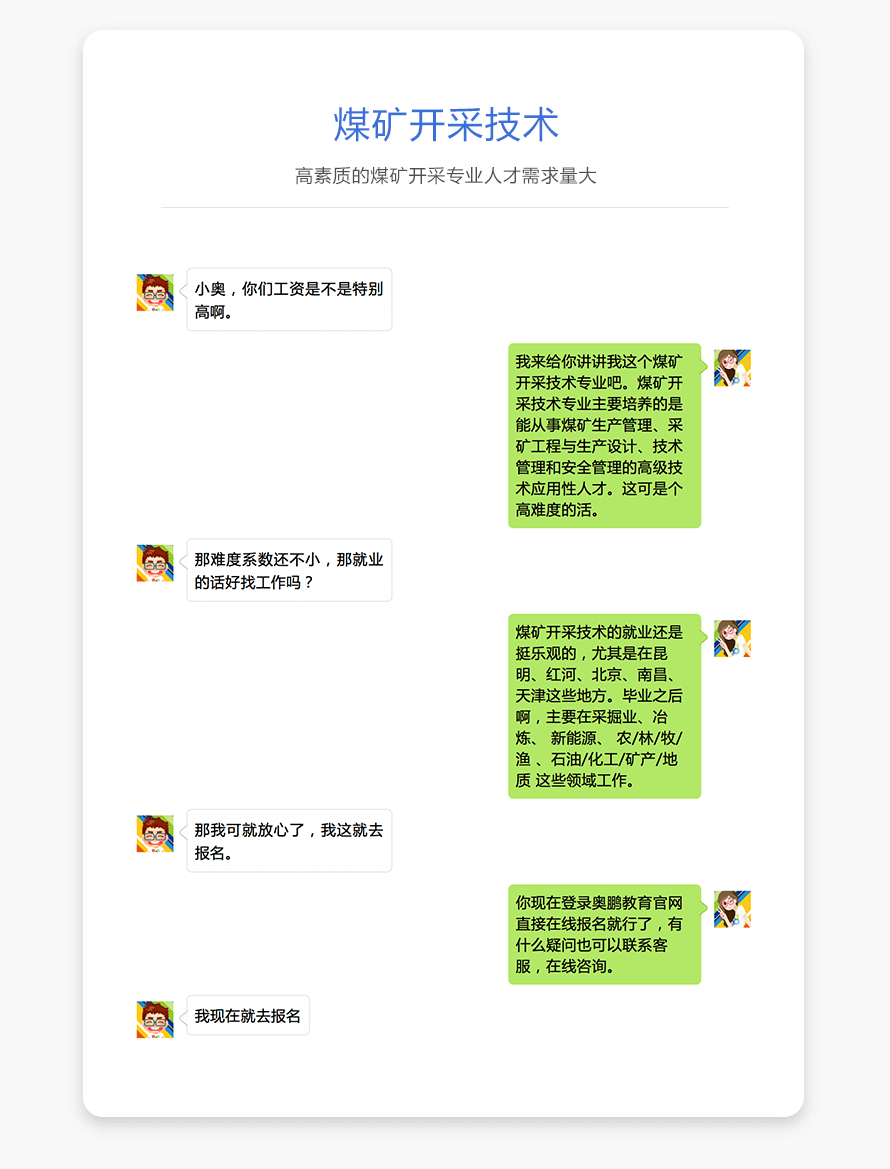Click the bubble 我现在就去报名
This screenshot has height=1169, width=890.
point(247,1015)
